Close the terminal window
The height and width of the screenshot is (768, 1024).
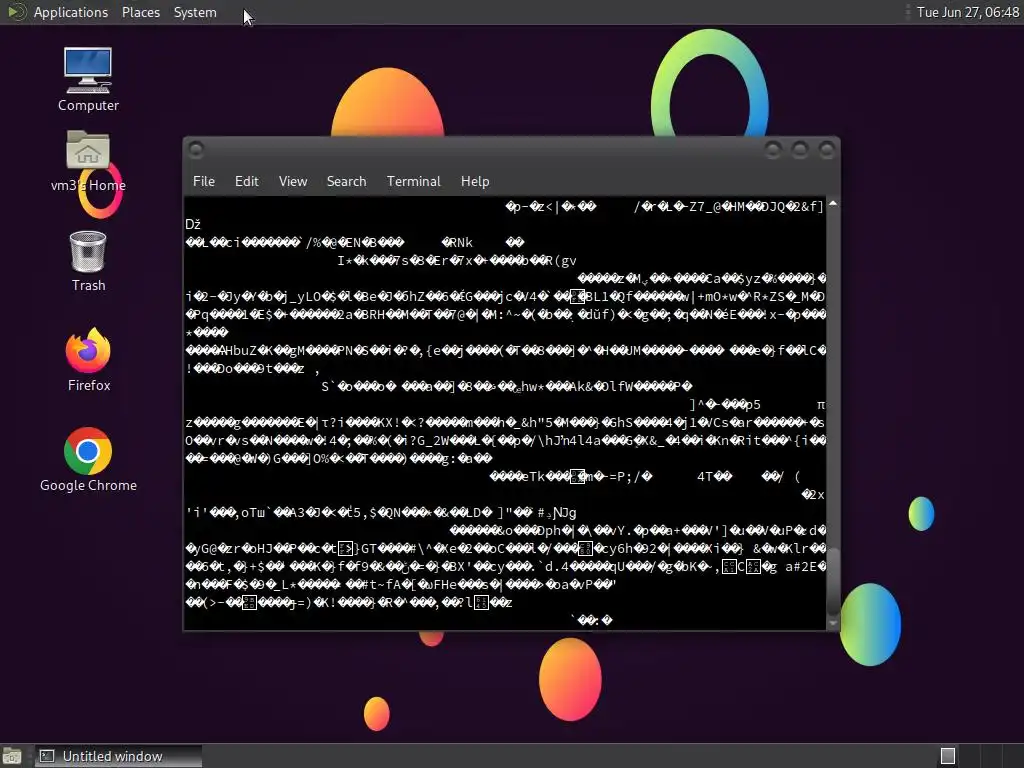(x=826, y=150)
